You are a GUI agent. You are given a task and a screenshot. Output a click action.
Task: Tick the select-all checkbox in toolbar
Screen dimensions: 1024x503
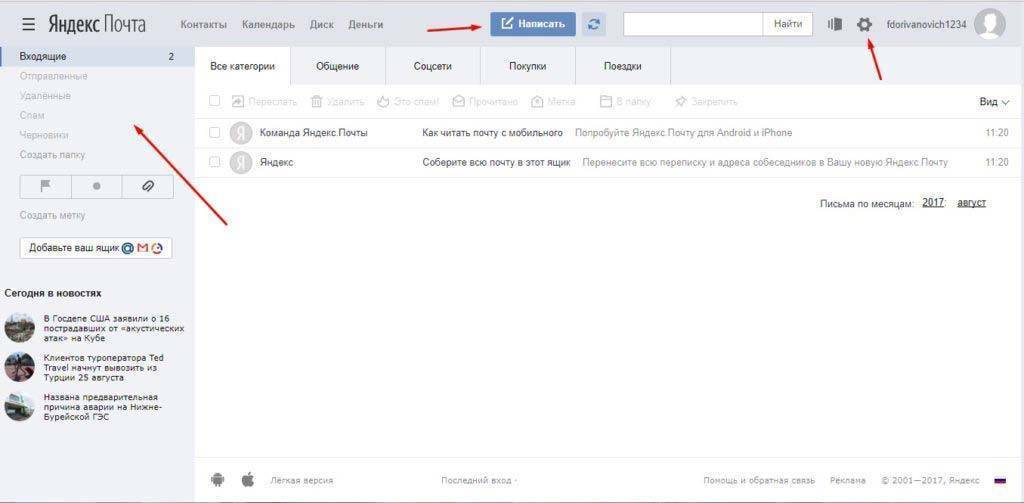click(x=214, y=101)
